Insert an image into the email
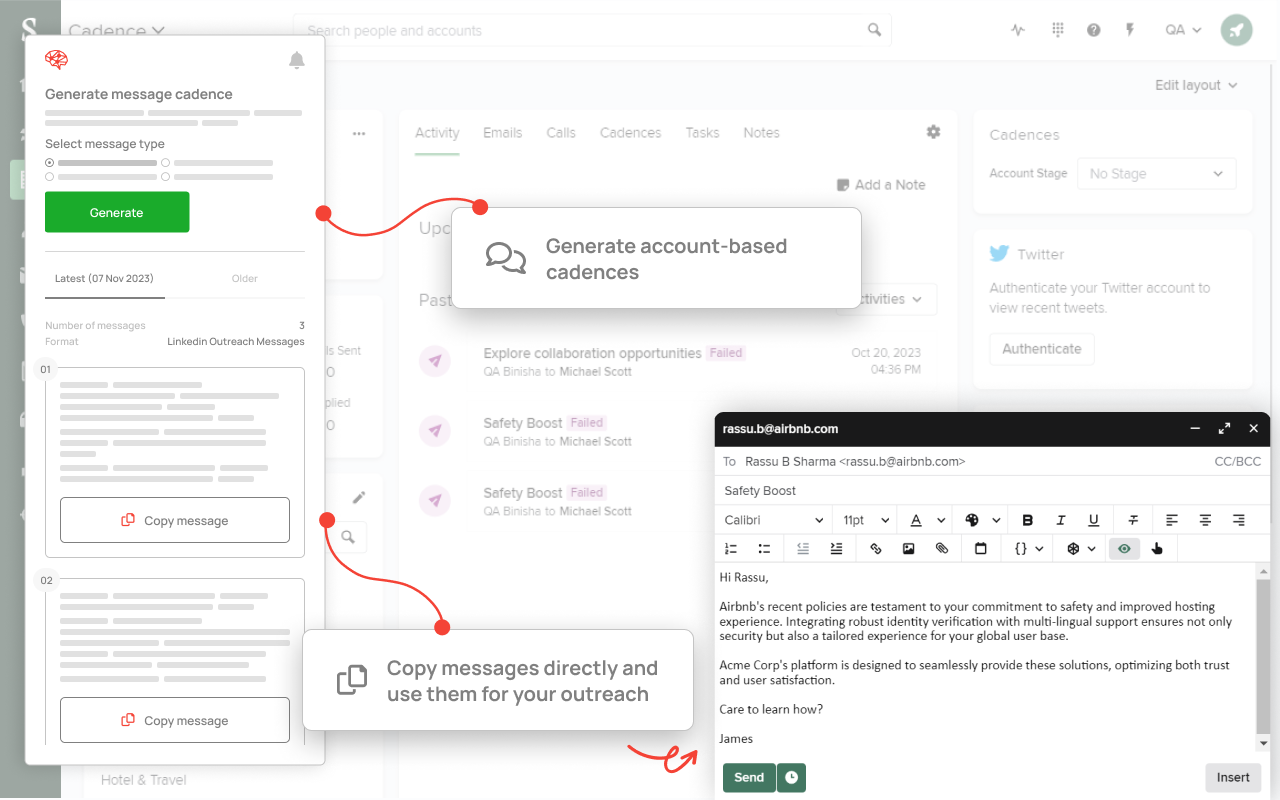This screenshot has height=800, width=1280. tap(908, 549)
